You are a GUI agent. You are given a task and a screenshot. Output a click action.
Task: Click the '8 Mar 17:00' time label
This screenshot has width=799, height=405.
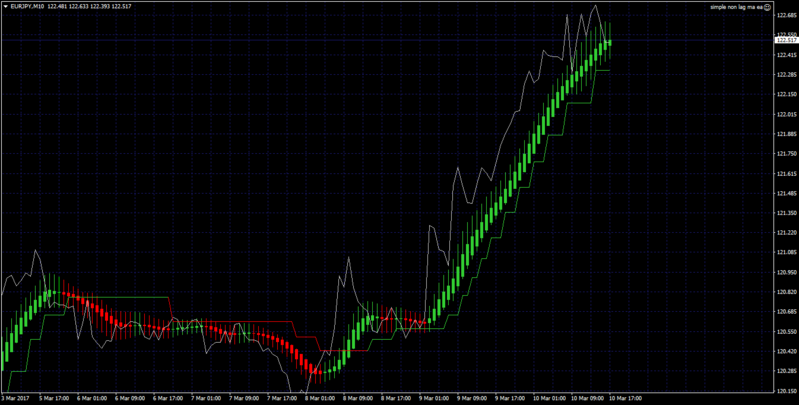pos(397,398)
